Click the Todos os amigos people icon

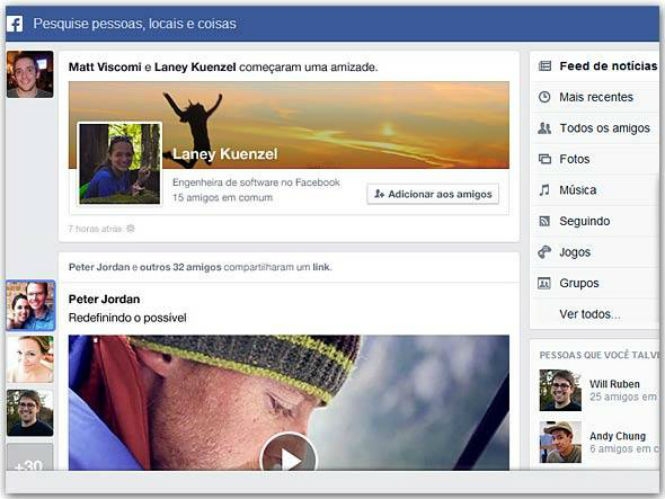pos(545,128)
